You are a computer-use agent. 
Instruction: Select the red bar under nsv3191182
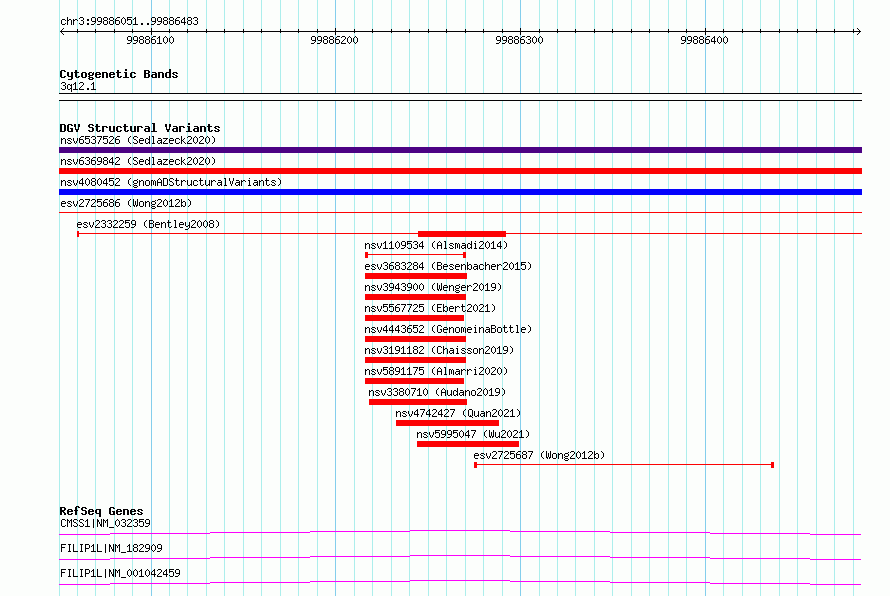click(415, 360)
